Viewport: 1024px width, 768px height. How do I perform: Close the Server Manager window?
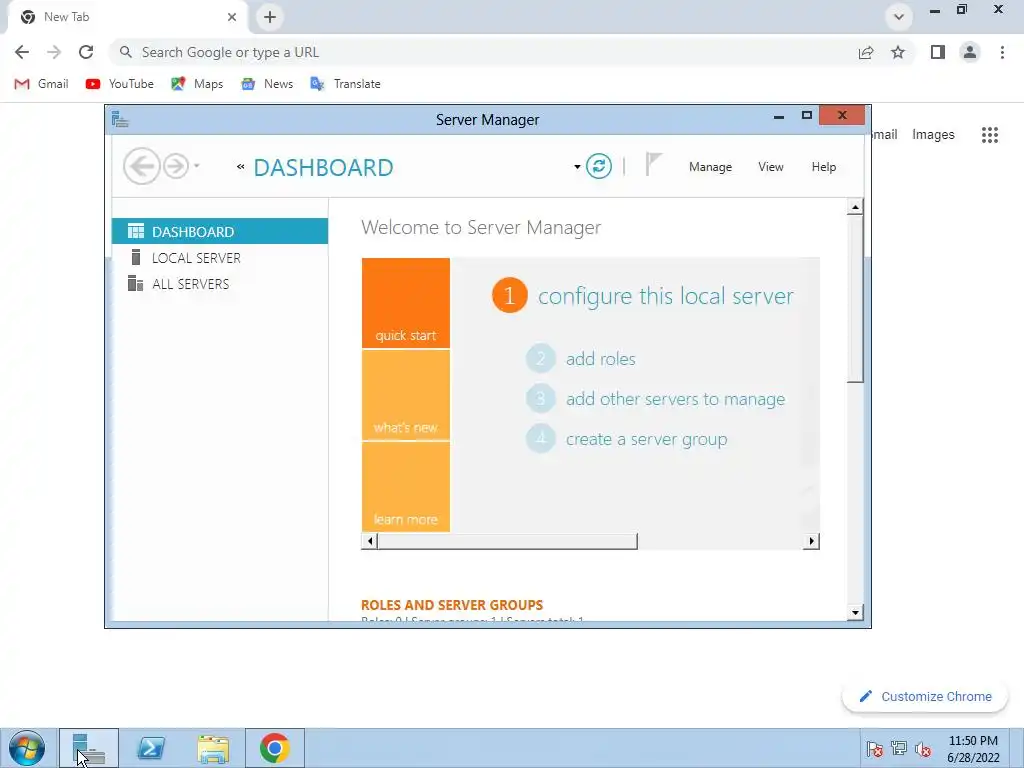pyautogui.click(x=842, y=116)
